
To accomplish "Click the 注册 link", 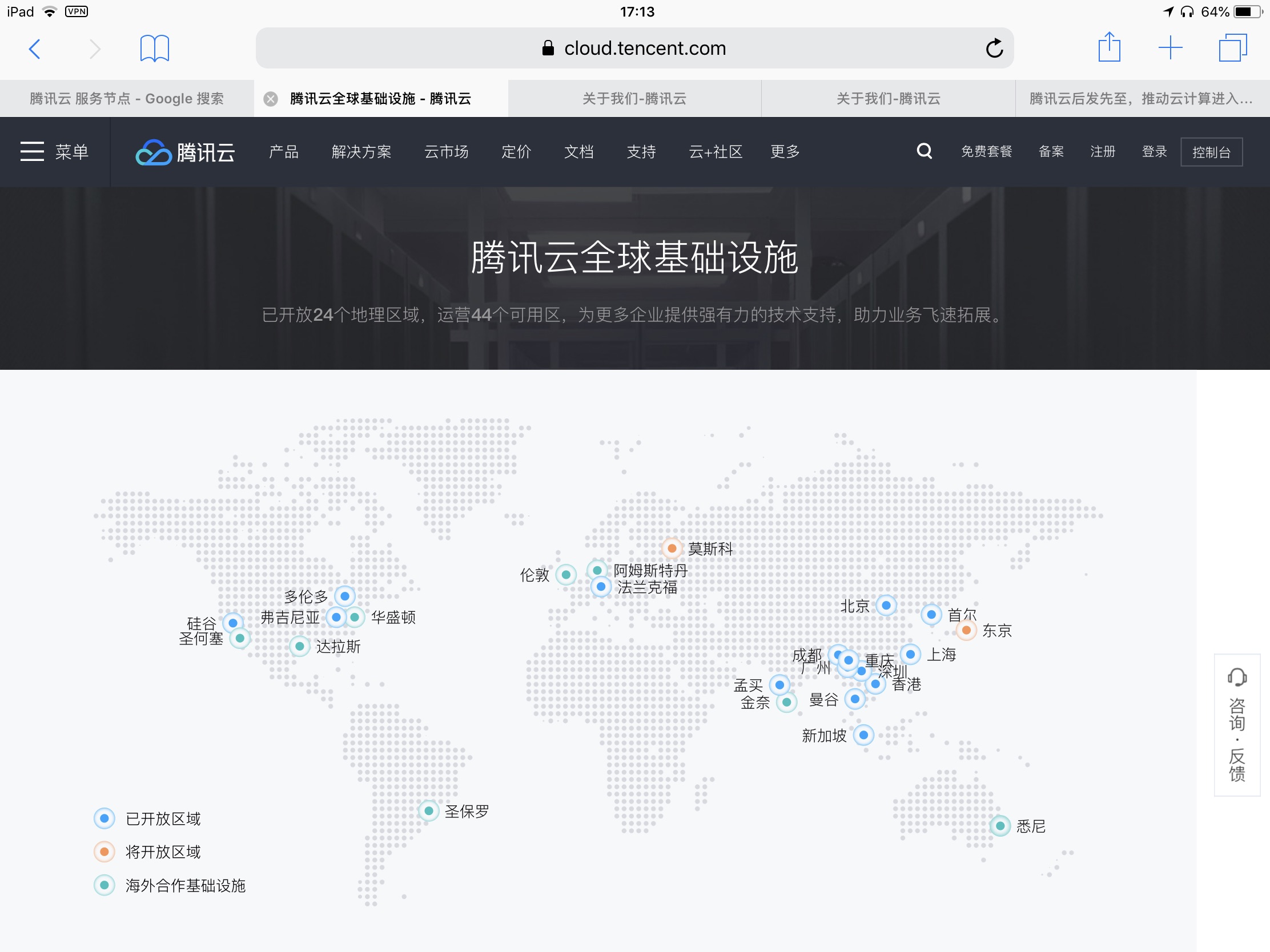I will click(1103, 151).
